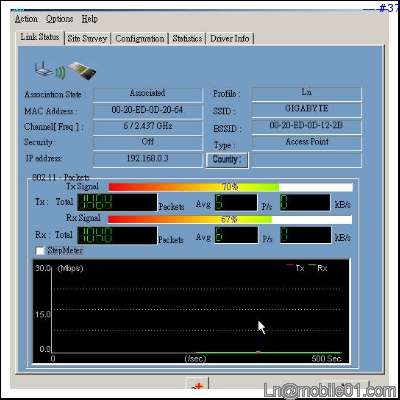Enable the StepMeter checkbox

click(40, 251)
